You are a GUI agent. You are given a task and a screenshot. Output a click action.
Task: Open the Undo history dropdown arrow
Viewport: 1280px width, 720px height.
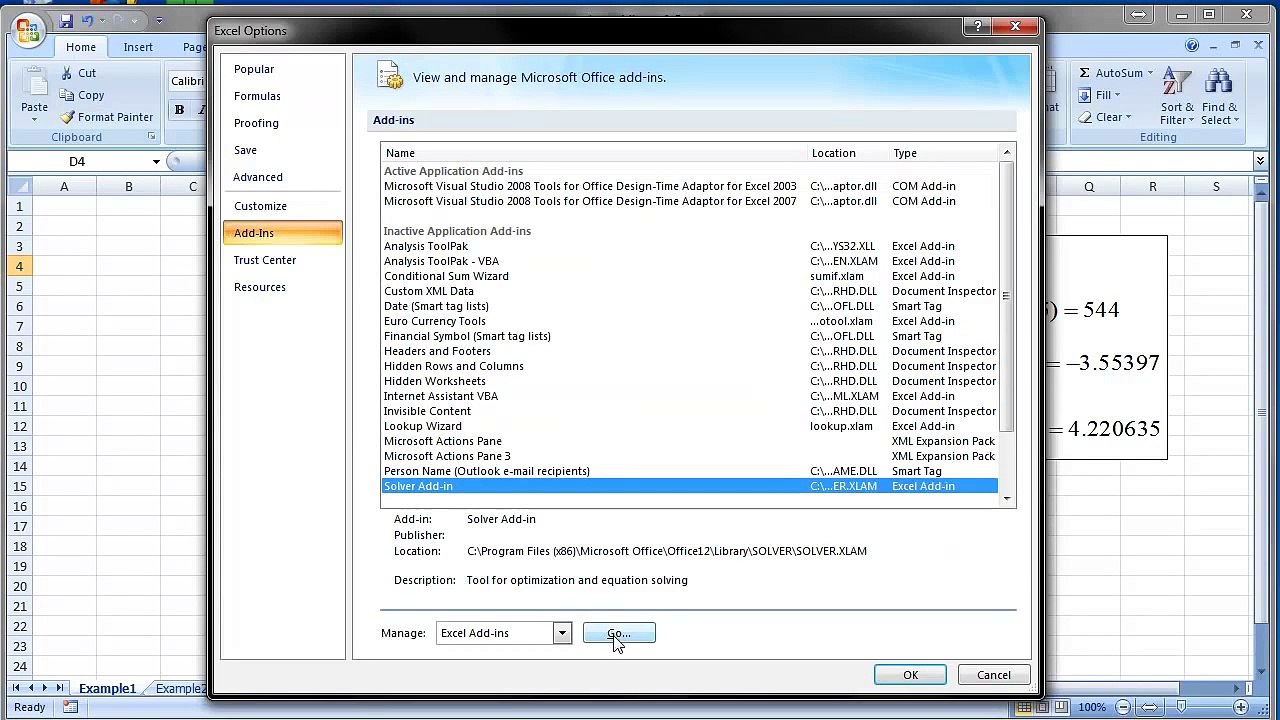click(101, 20)
